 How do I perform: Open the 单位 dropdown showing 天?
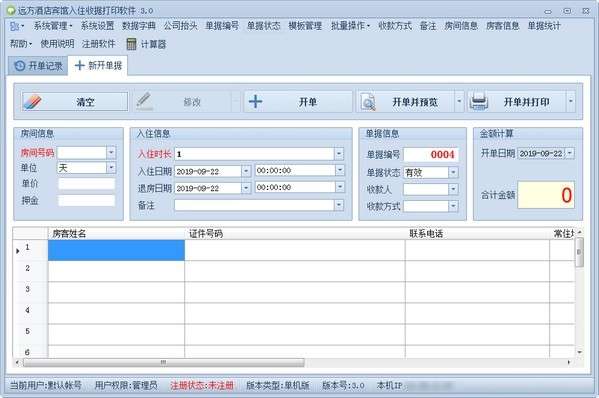click(111, 168)
